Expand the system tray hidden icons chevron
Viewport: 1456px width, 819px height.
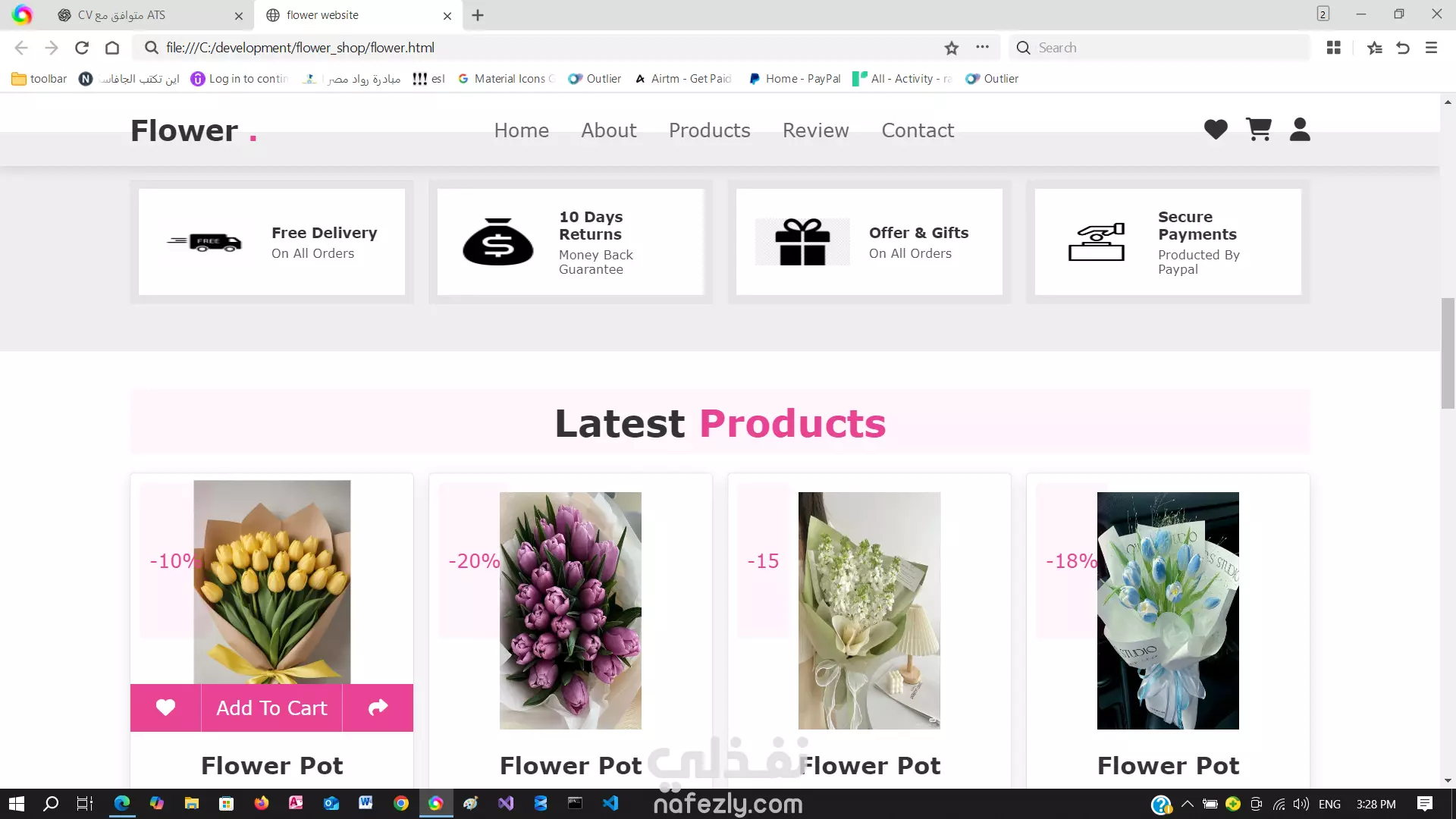click(x=1188, y=804)
